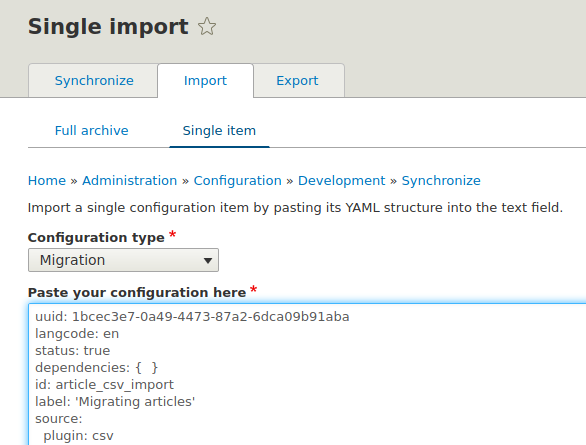The height and width of the screenshot is (445, 586).
Task: Click the 'id: article_csv_import' line
Action: pos(104,384)
